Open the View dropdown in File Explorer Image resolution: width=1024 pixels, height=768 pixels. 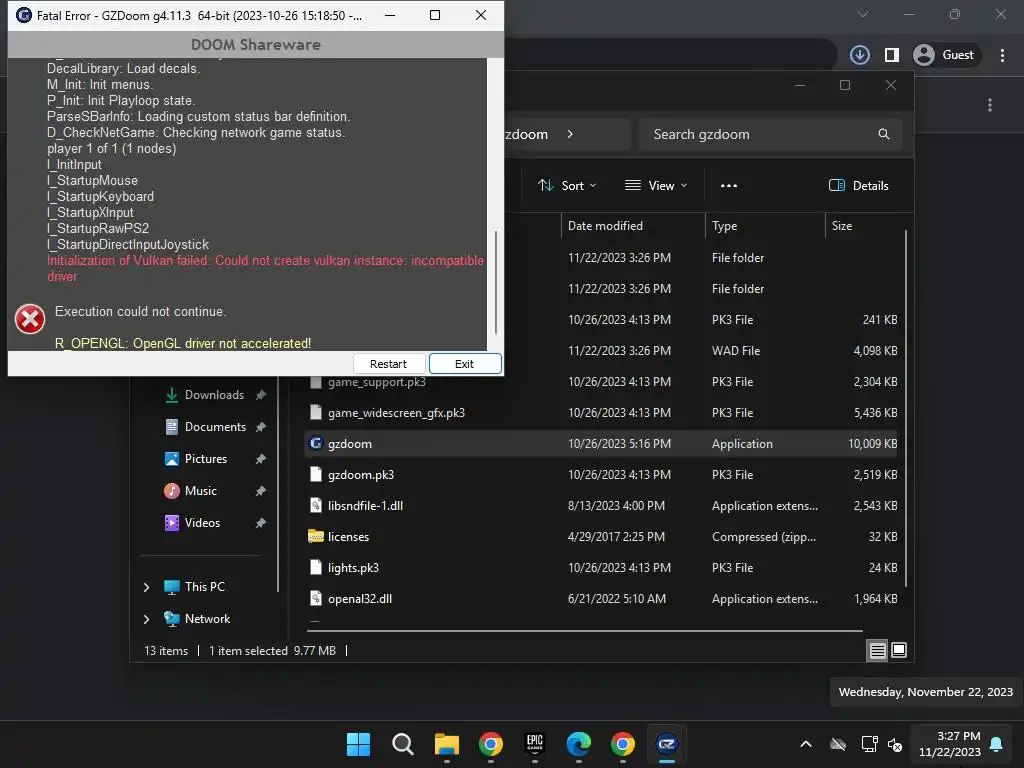[x=656, y=185]
